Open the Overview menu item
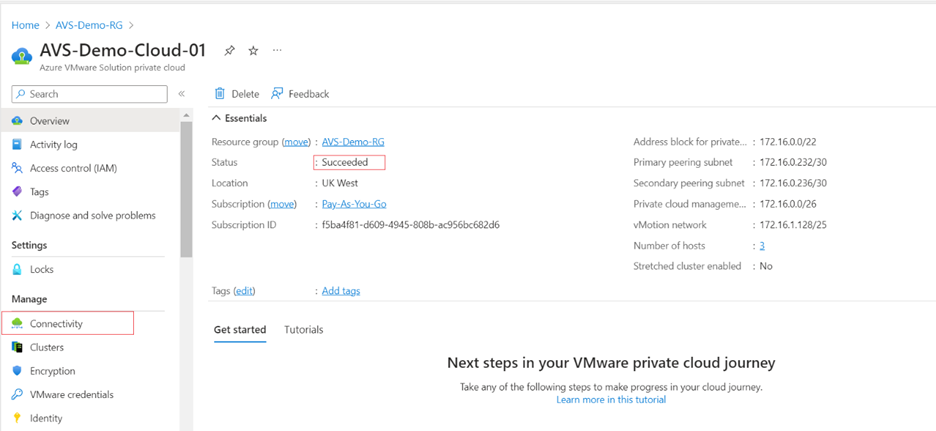Viewport: 936px width, 431px height. [x=90, y=121]
